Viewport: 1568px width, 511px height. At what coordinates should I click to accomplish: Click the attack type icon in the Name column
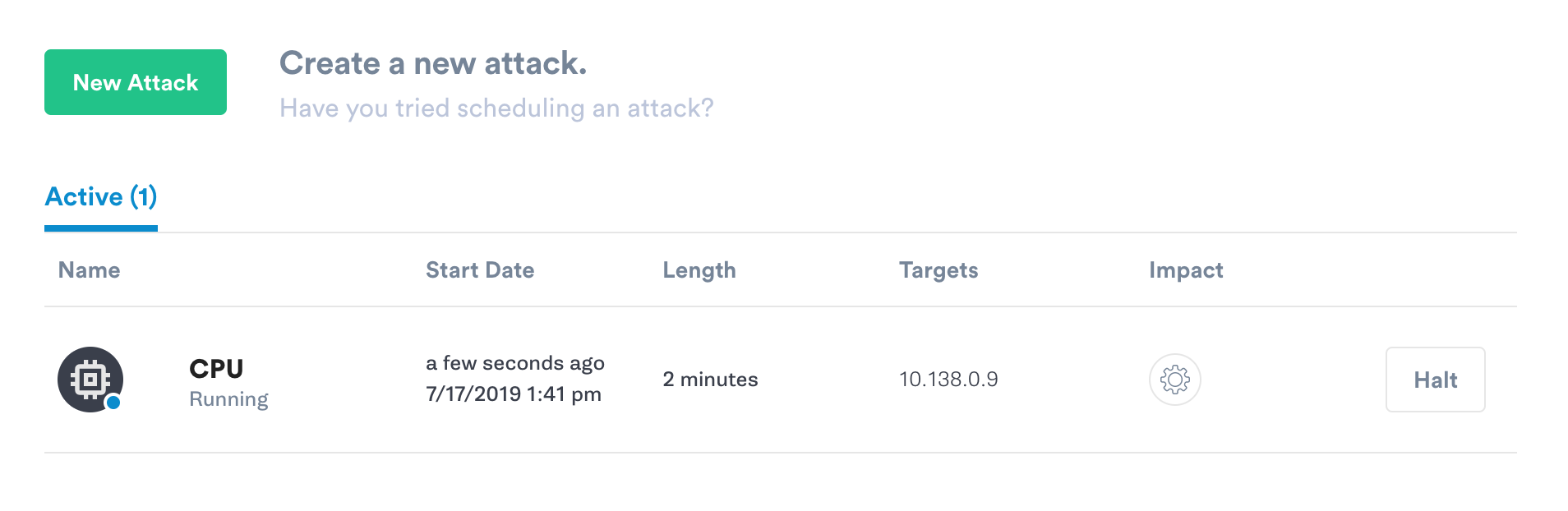pyautogui.click(x=90, y=380)
